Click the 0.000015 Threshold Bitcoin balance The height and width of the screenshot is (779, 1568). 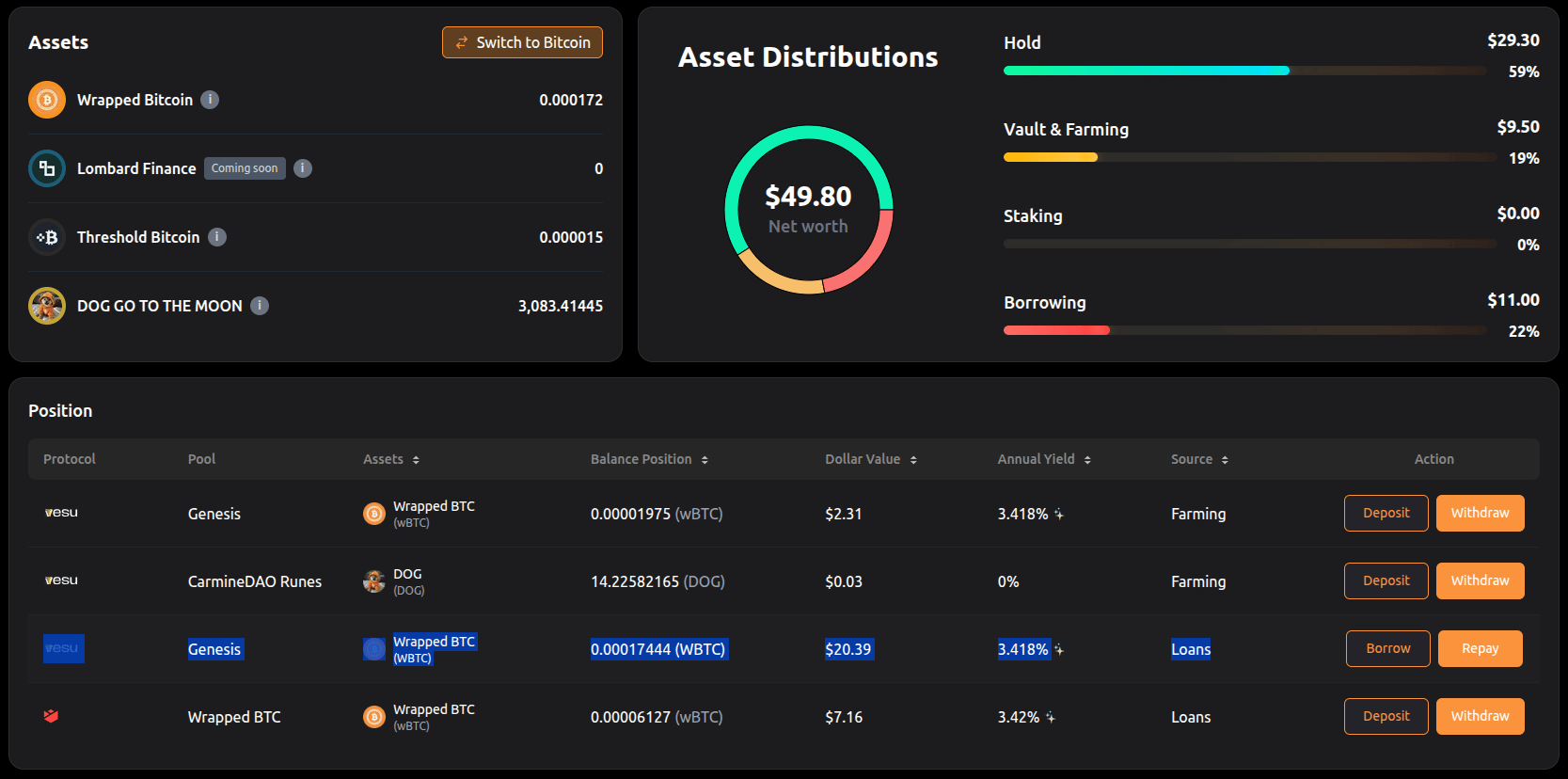point(571,237)
